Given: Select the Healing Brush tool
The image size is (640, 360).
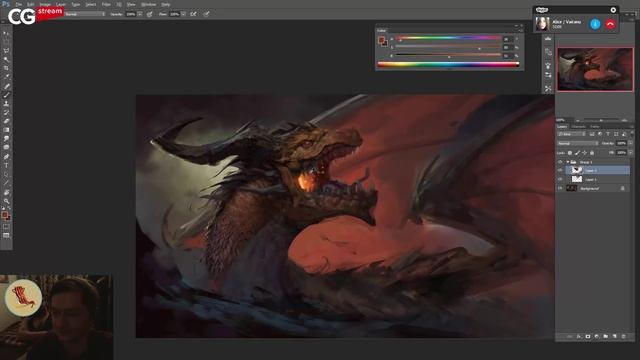Looking at the screenshot, I should [x=6, y=86].
